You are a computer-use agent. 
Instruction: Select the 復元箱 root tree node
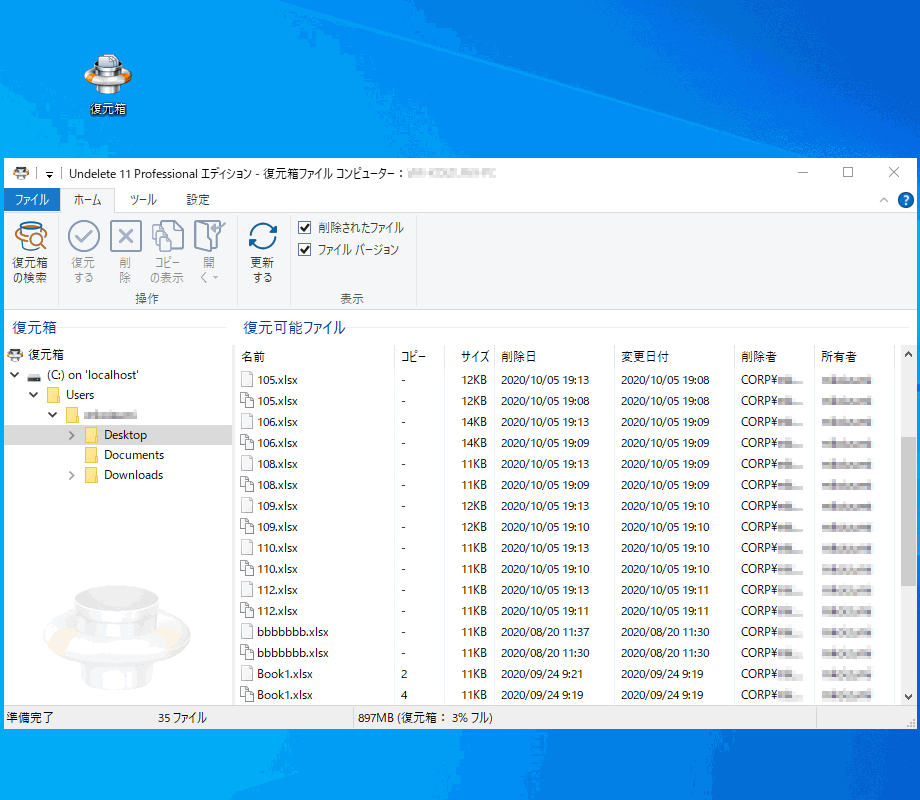[x=46, y=355]
